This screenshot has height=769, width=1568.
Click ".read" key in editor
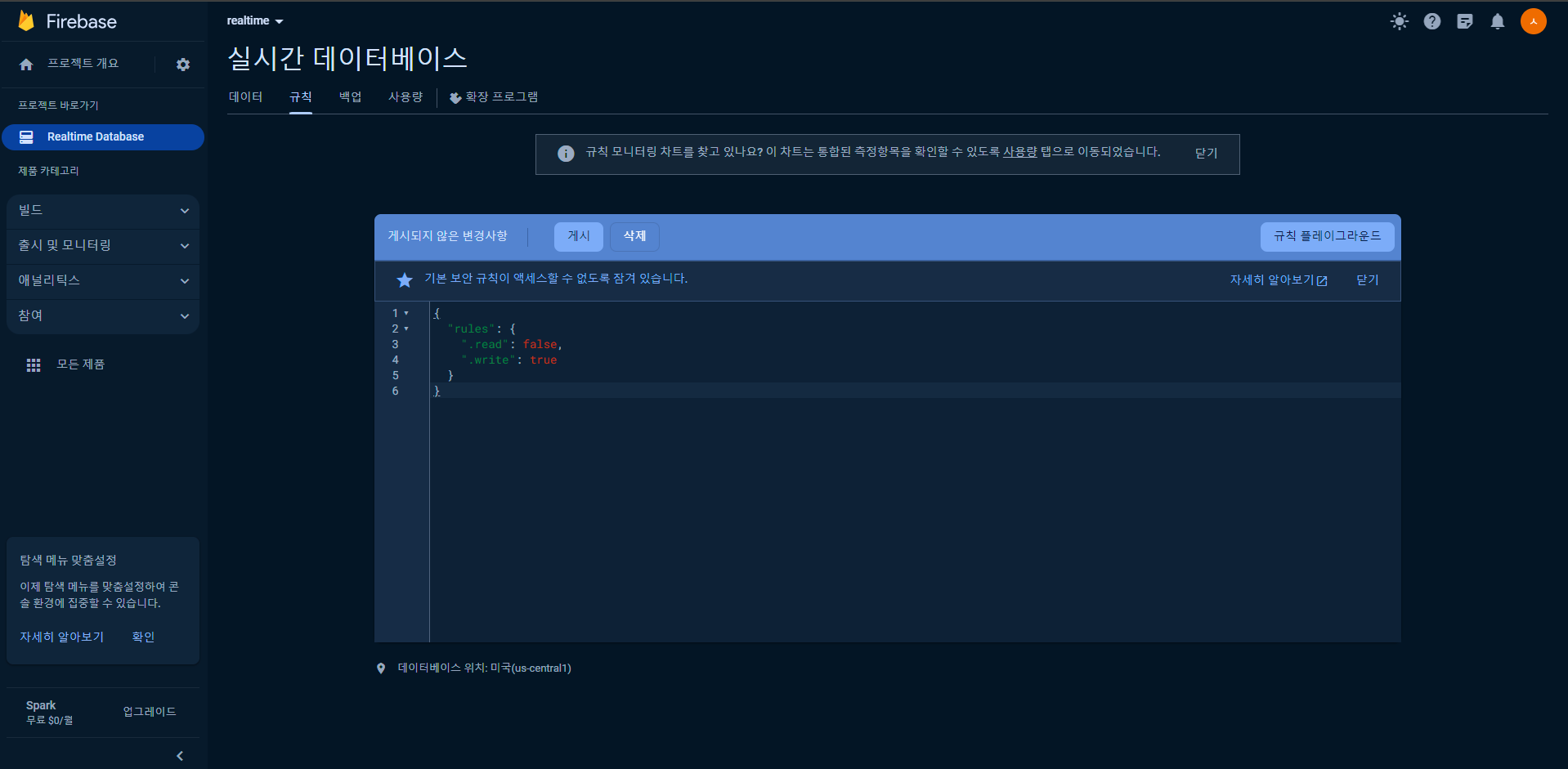click(x=486, y=345)
